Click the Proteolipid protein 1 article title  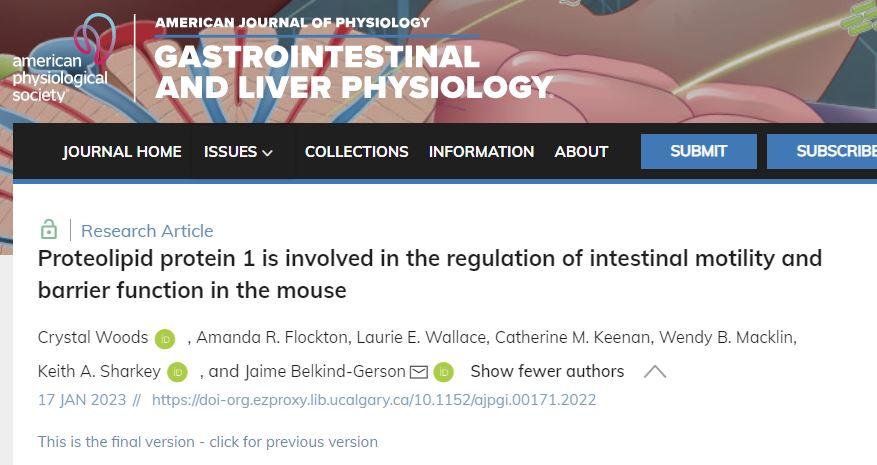pos(429,274)
